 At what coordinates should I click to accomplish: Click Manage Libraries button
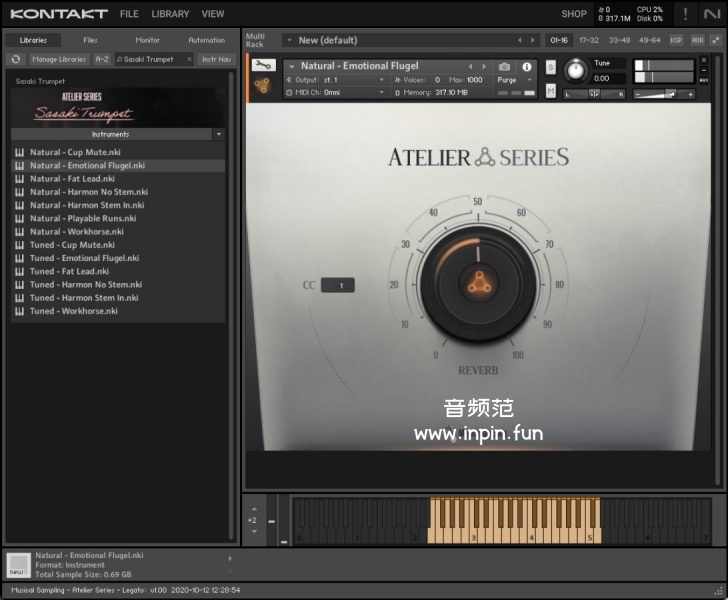click(x=59, y=59)
